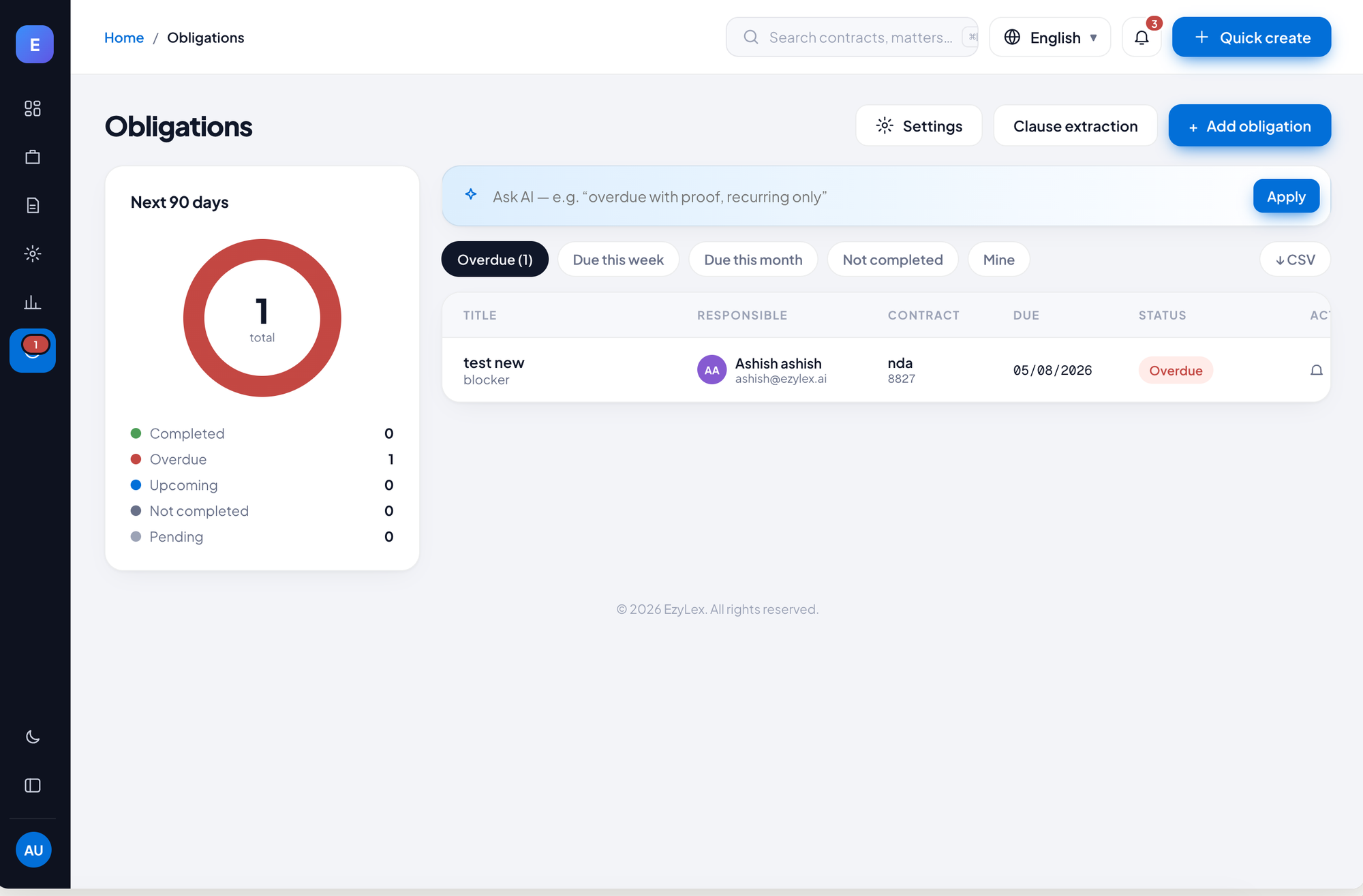The image size is (1363, 896).
Task: Select the Mine filter
Action: [x=998, y=259]
